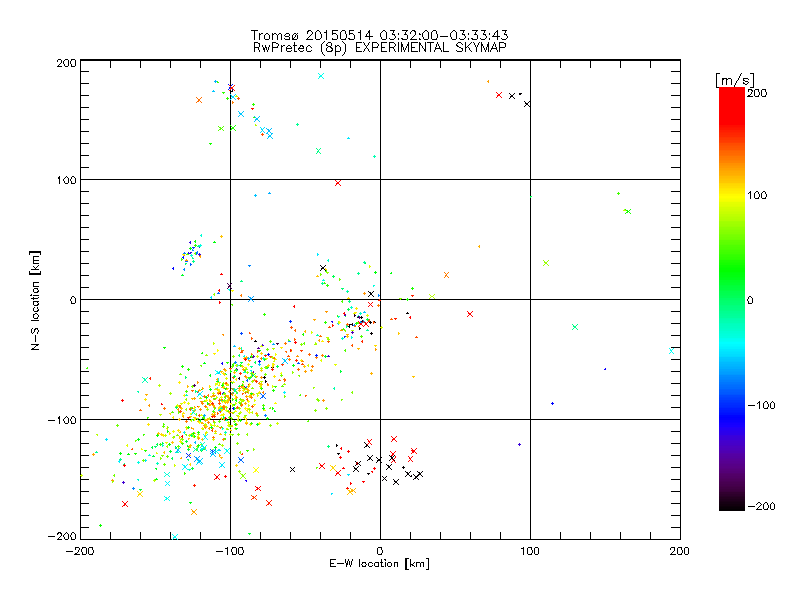
Task: Click the y-axis tick label '200'
Action: pos(67,63)
